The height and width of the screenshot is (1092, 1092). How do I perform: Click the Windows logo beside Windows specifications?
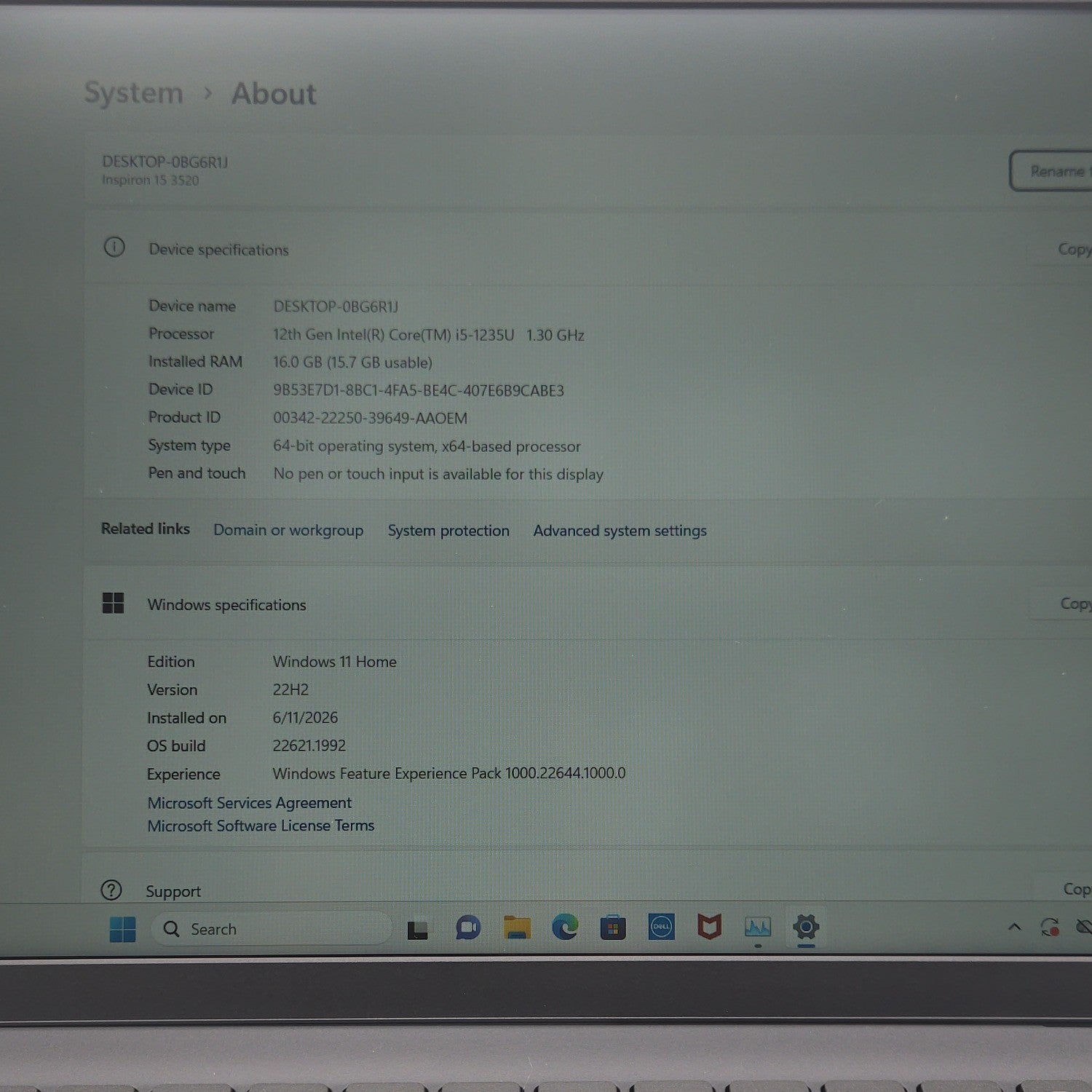click(x=114, y=603)
